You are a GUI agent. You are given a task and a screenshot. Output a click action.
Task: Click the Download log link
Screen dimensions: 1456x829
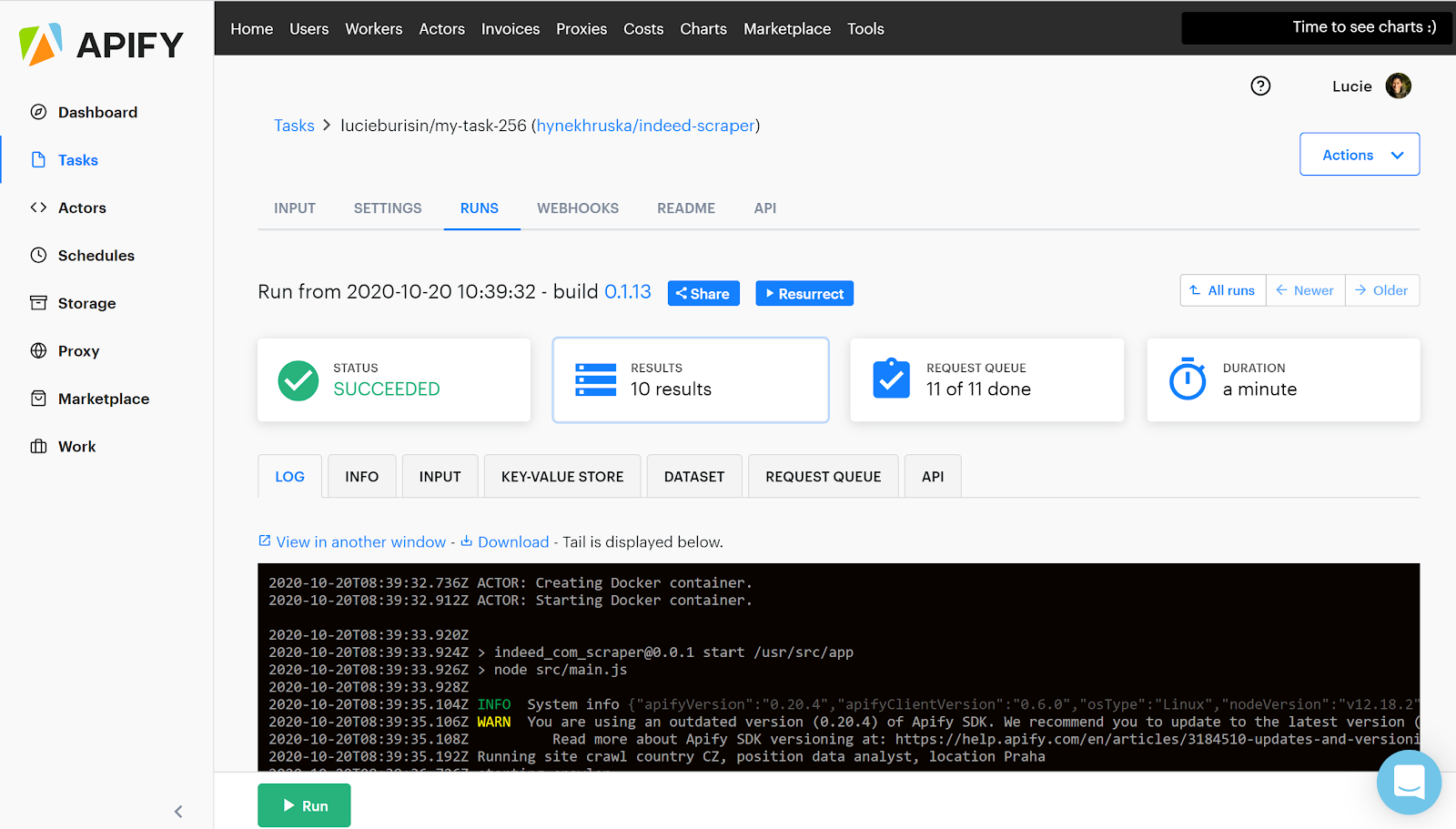[x=513, y=541]
